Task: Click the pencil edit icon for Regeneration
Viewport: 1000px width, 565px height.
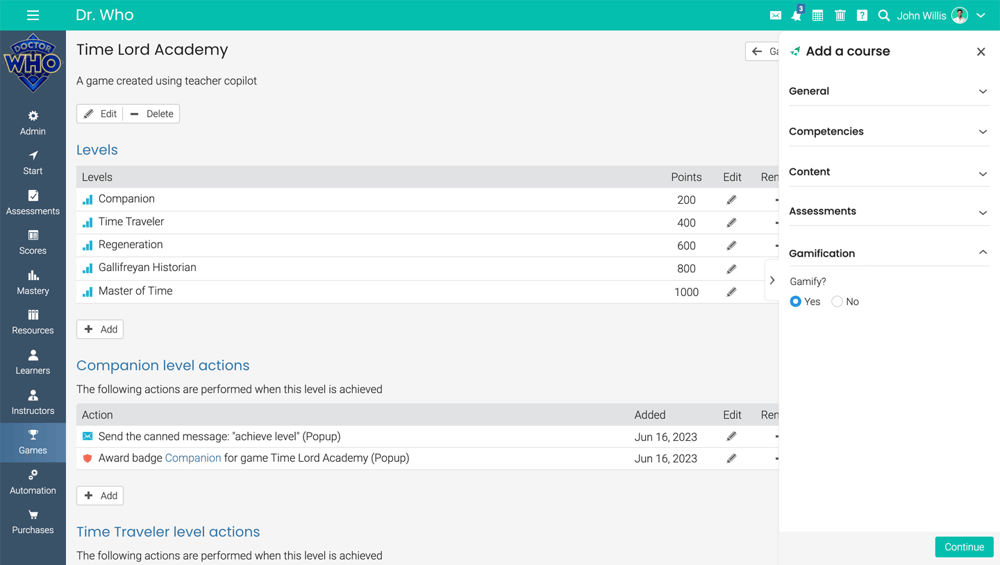Action: pyautogui.click(x=731, y=246)
